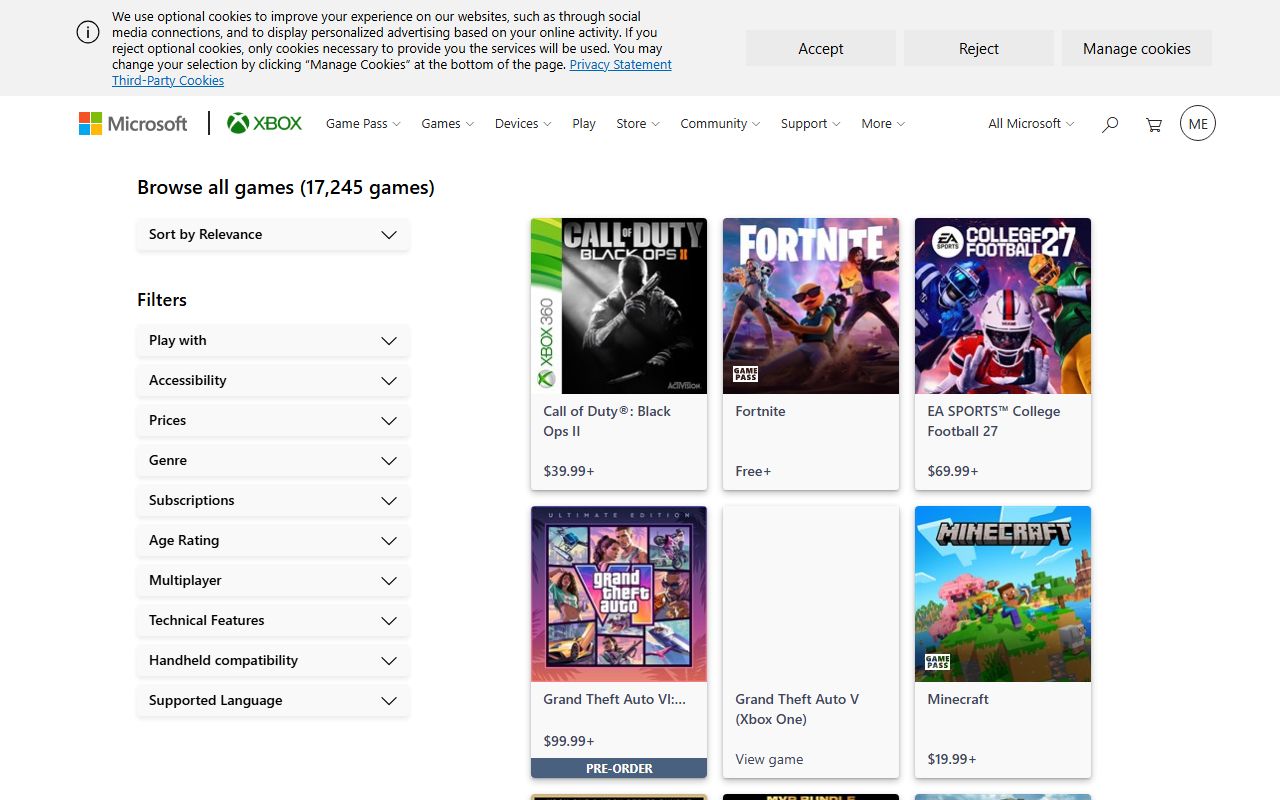This screenshot has height=800, width=1280.
Task: Open the Store menu
Action: pyautogui.click(x=638, y=123)
